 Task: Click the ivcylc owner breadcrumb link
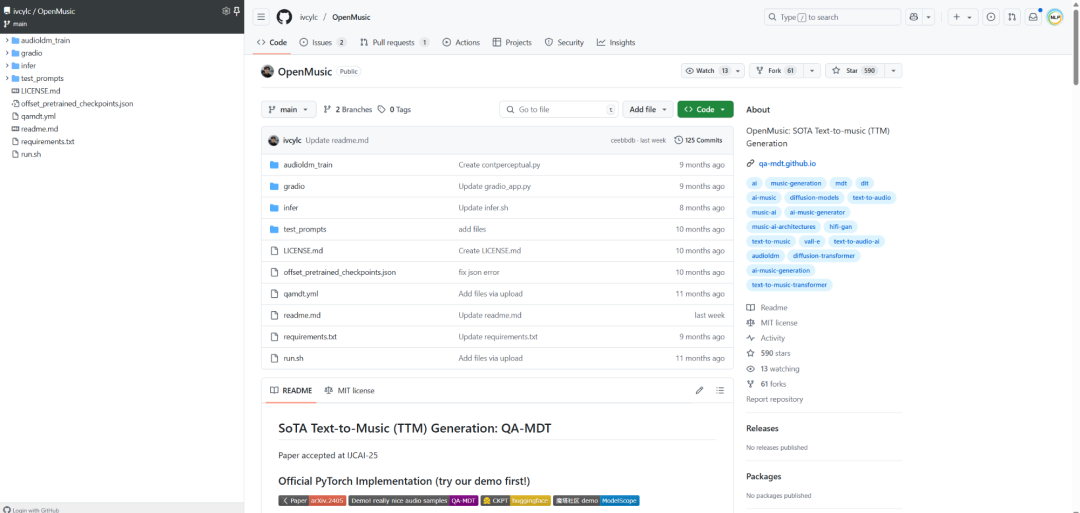click(309, 17)
